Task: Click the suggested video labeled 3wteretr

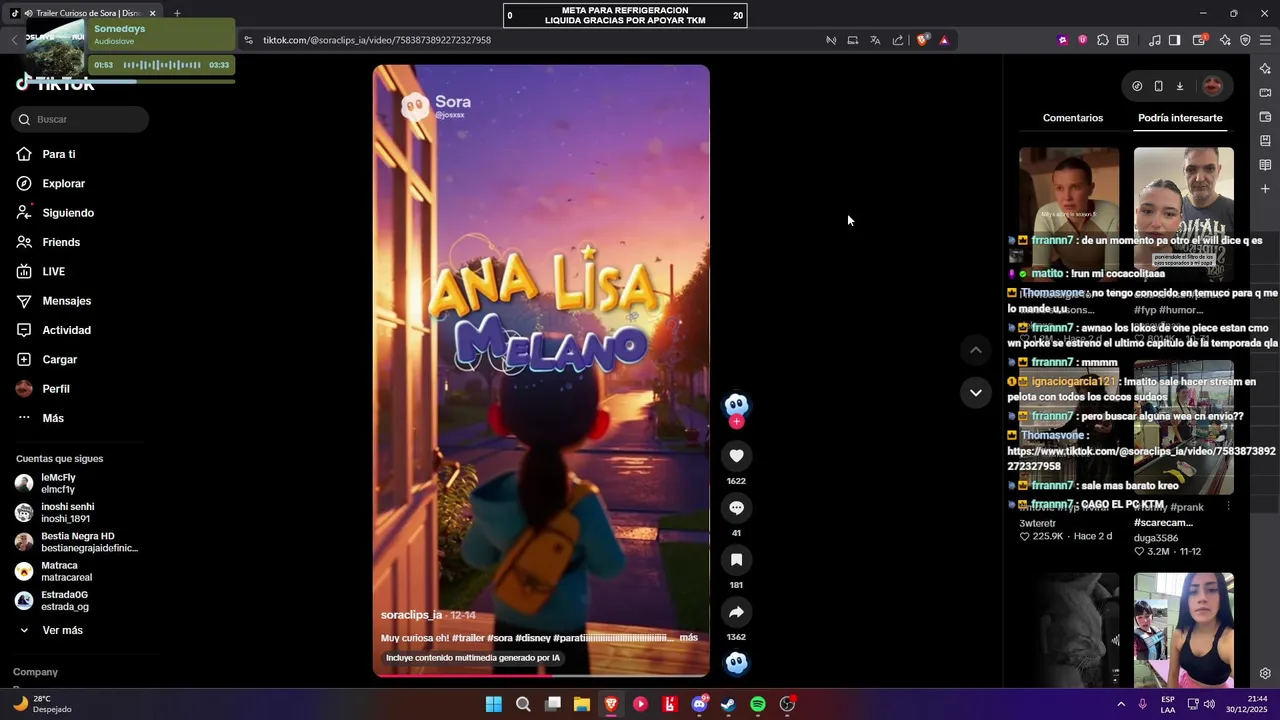Action: [1069, 427]
